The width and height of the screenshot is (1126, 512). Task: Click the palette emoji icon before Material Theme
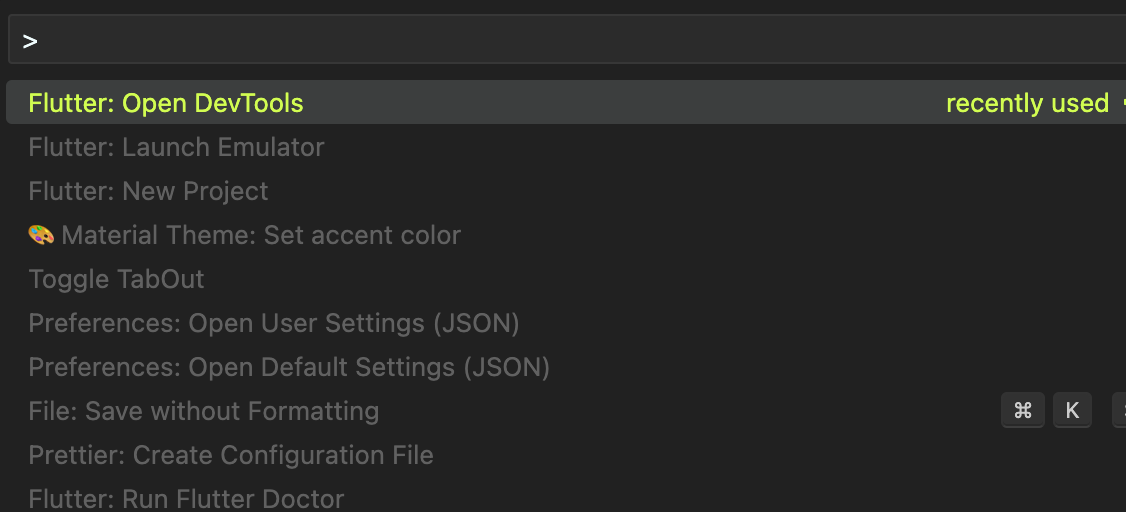pos(41,235)
